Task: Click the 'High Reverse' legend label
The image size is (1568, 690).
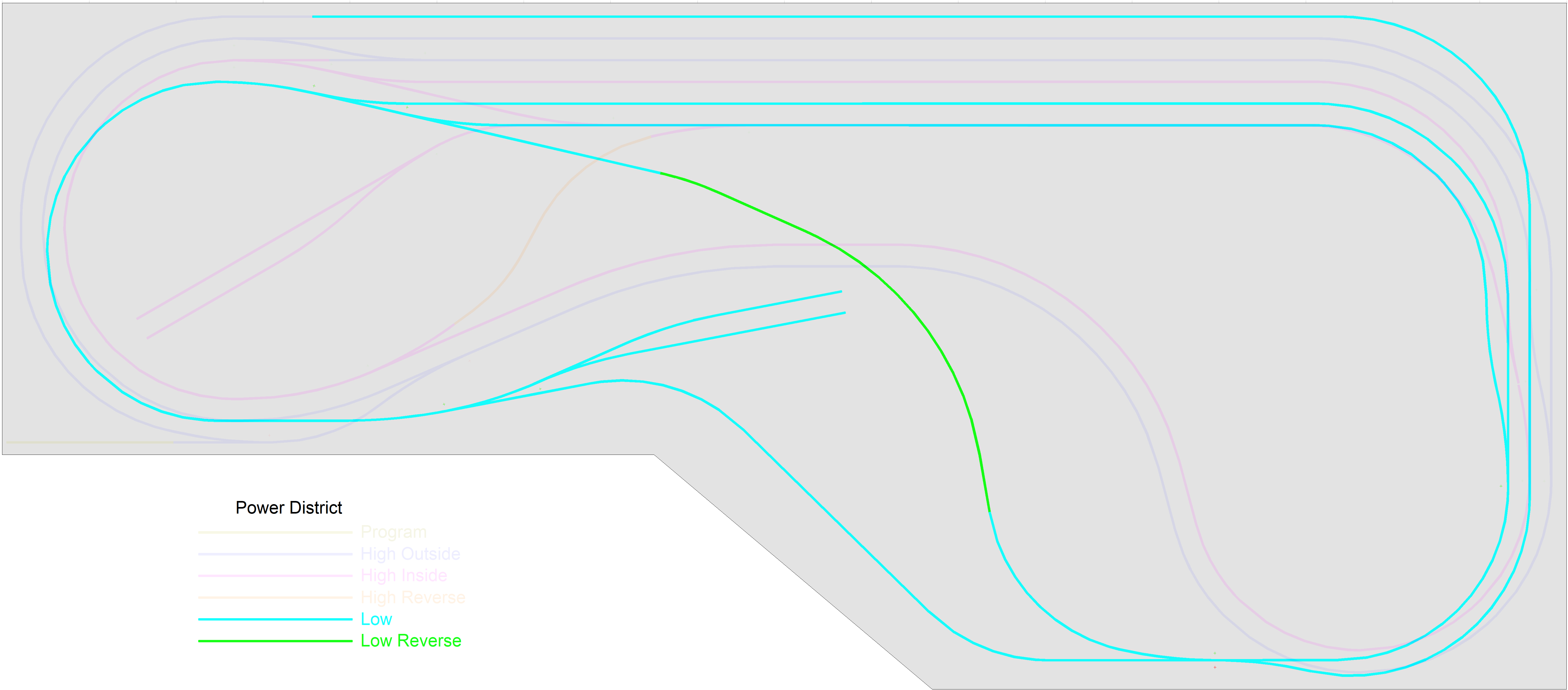Action: tap(413, 597)
